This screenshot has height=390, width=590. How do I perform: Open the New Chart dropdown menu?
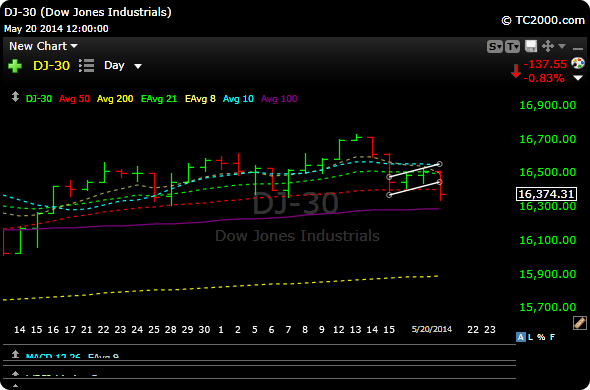pos(43,46)
